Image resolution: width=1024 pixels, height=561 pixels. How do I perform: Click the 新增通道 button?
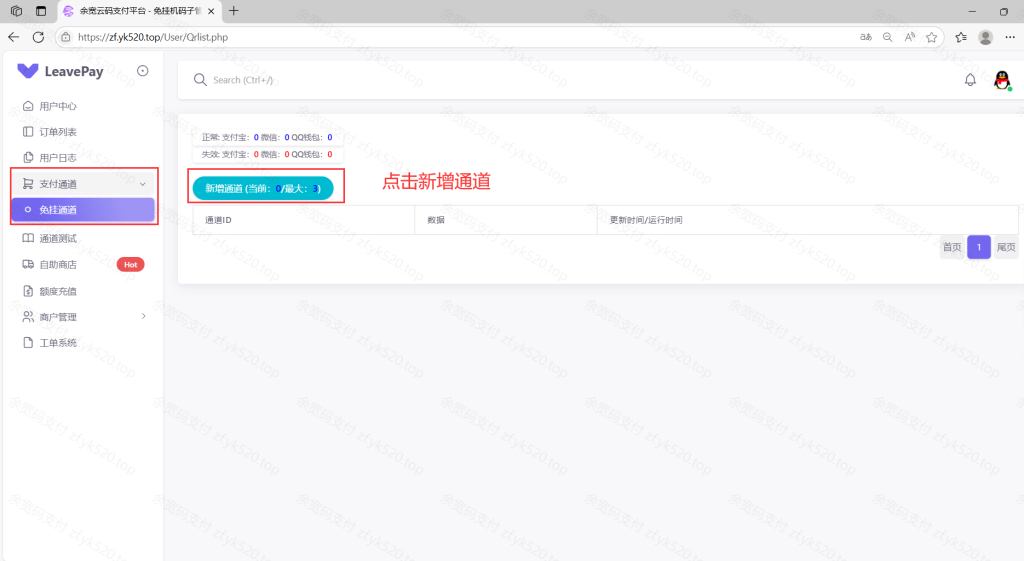[x=262, y=188]
